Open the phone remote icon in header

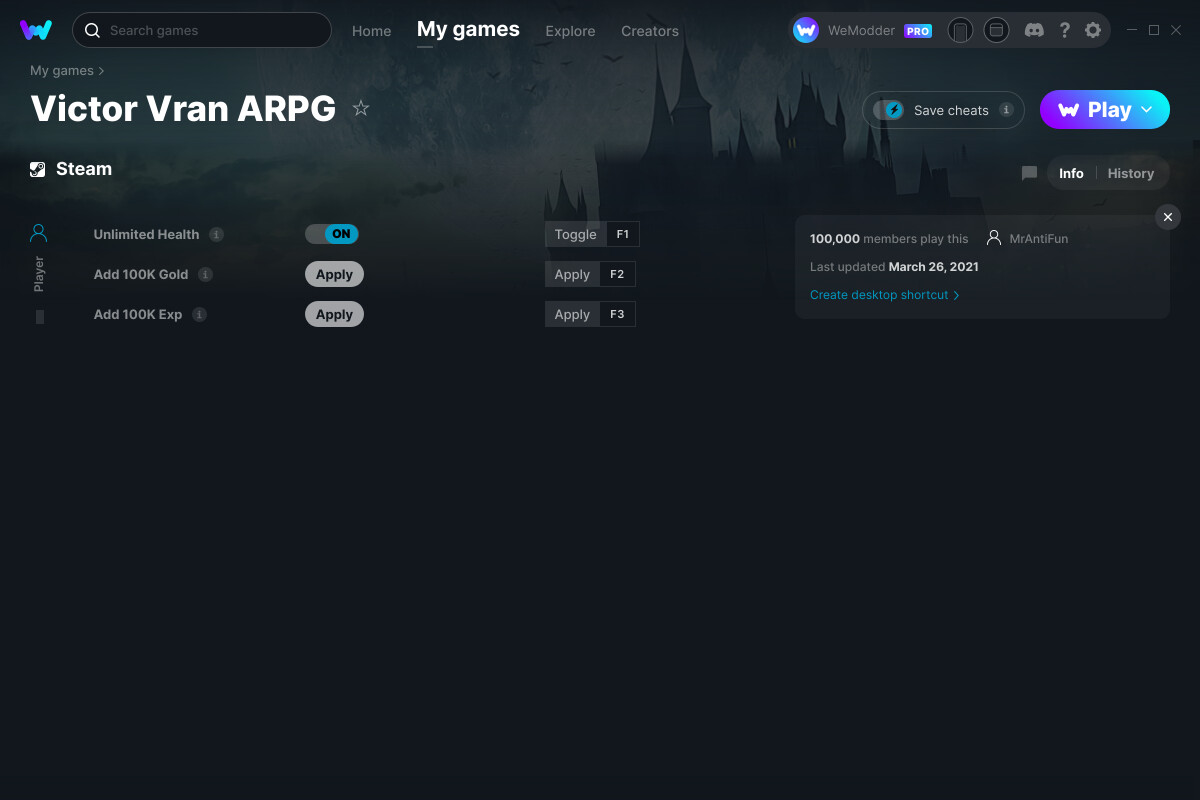(x=960, y=30)
